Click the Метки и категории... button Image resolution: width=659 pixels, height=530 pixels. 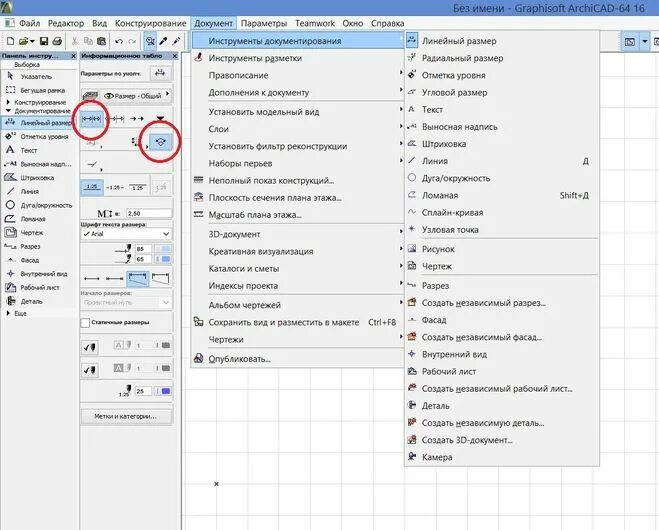(126, 416)
